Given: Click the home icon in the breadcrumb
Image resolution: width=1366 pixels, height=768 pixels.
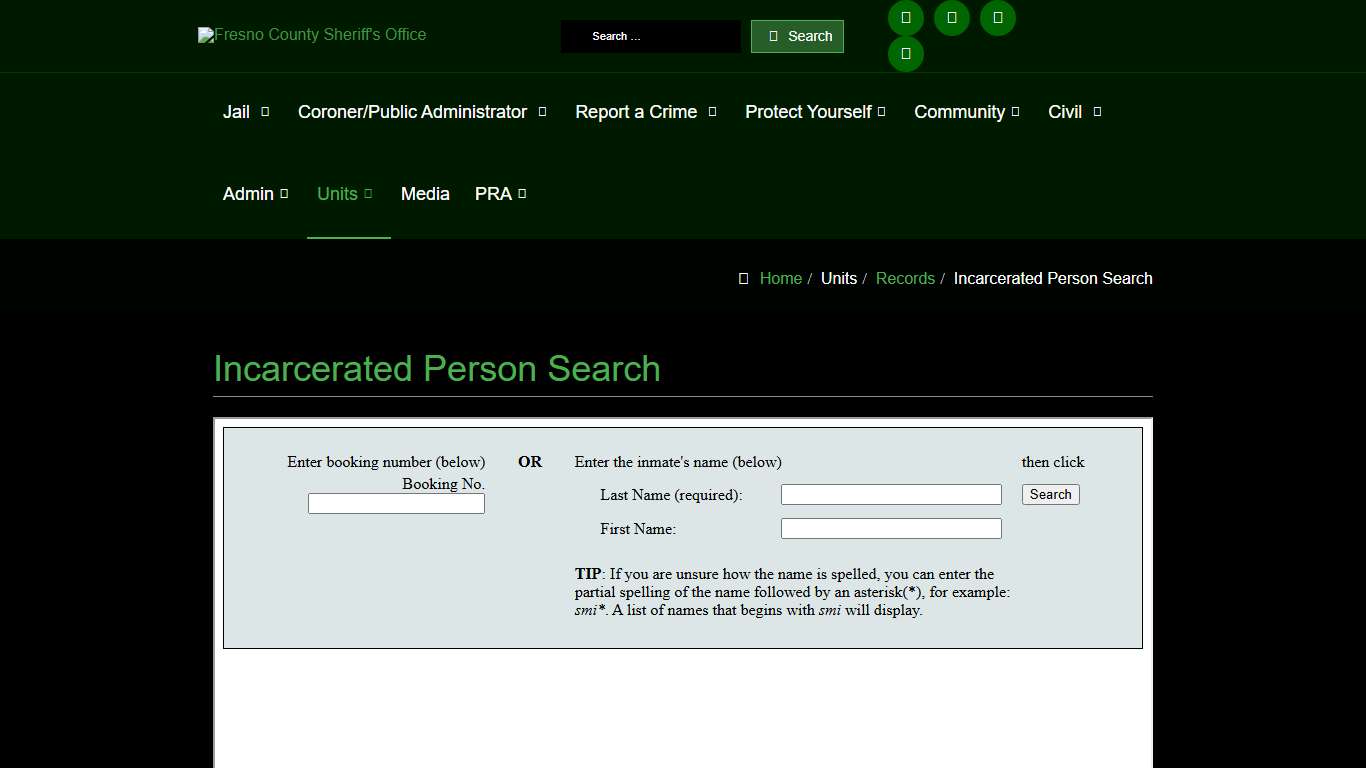Looking at the screenshot, I should 742,278.
